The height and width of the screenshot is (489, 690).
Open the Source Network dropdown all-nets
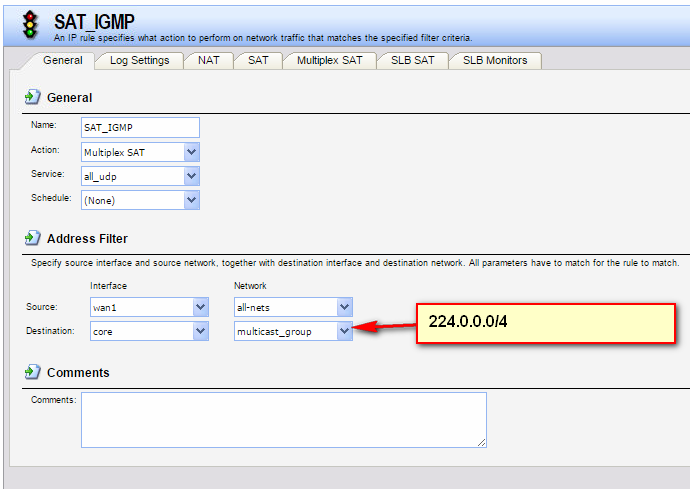click(x=293, y=307)
